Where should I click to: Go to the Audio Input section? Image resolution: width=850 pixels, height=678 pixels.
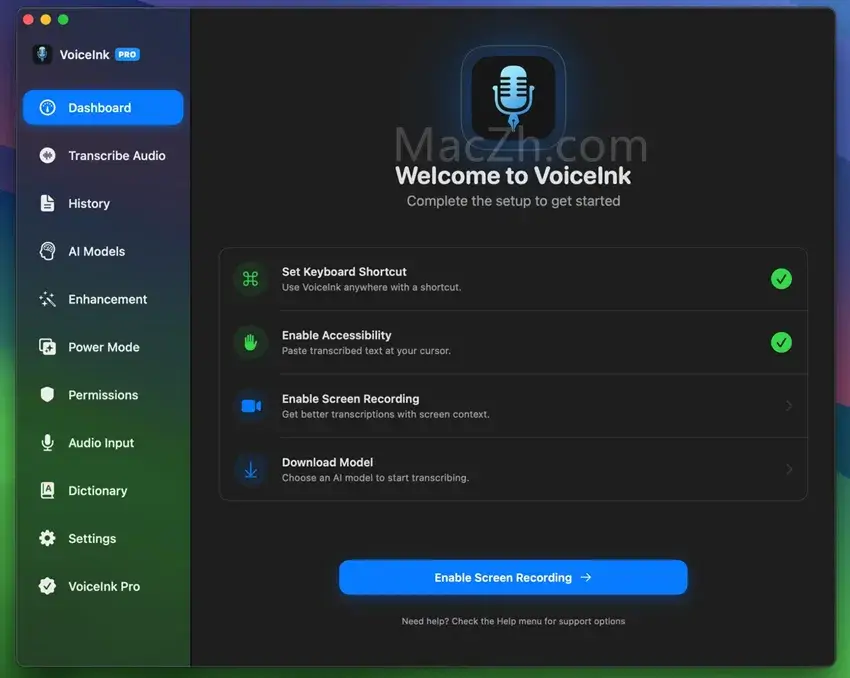click(103, 443)
